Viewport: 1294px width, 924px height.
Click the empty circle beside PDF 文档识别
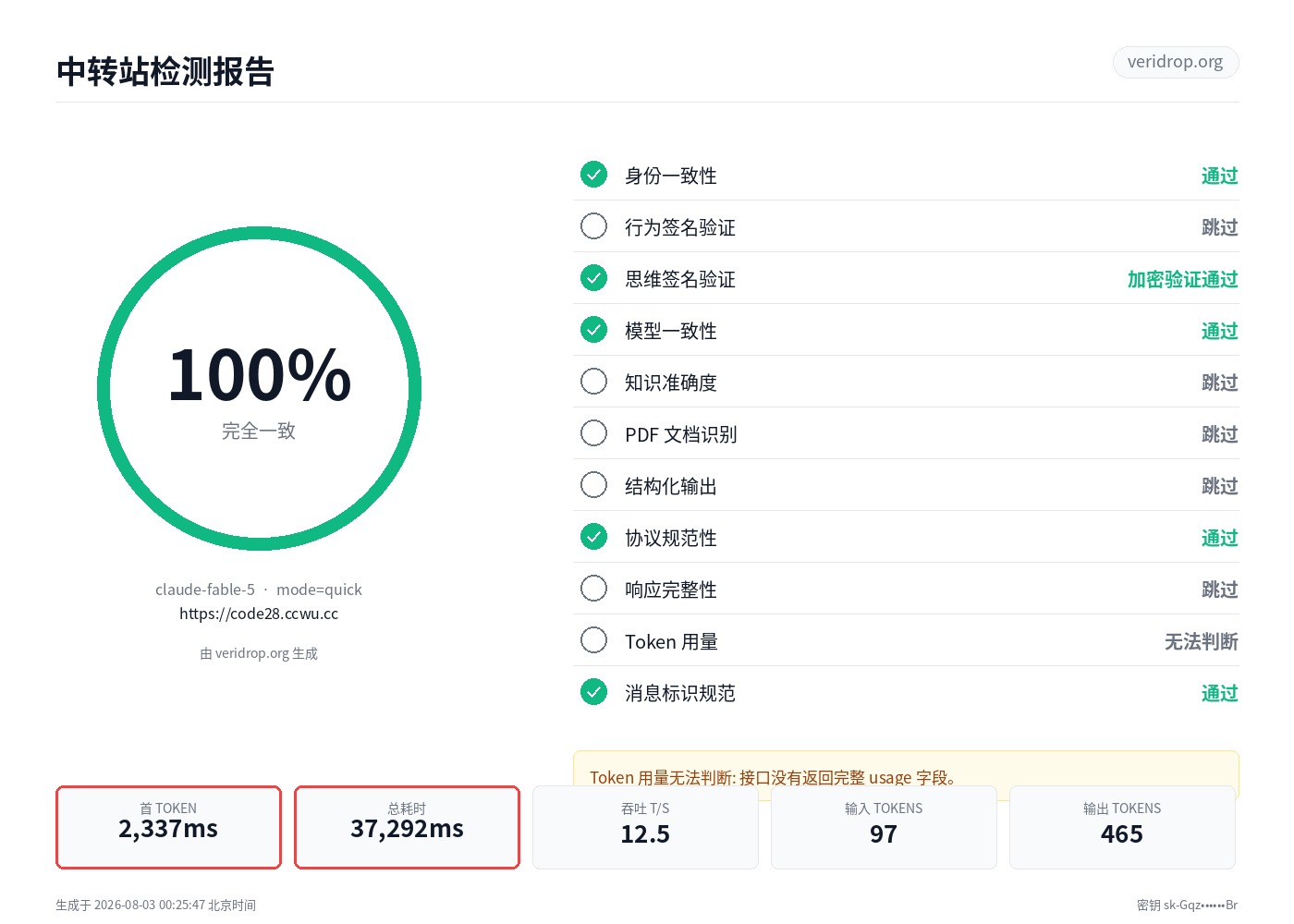point(593,433)
